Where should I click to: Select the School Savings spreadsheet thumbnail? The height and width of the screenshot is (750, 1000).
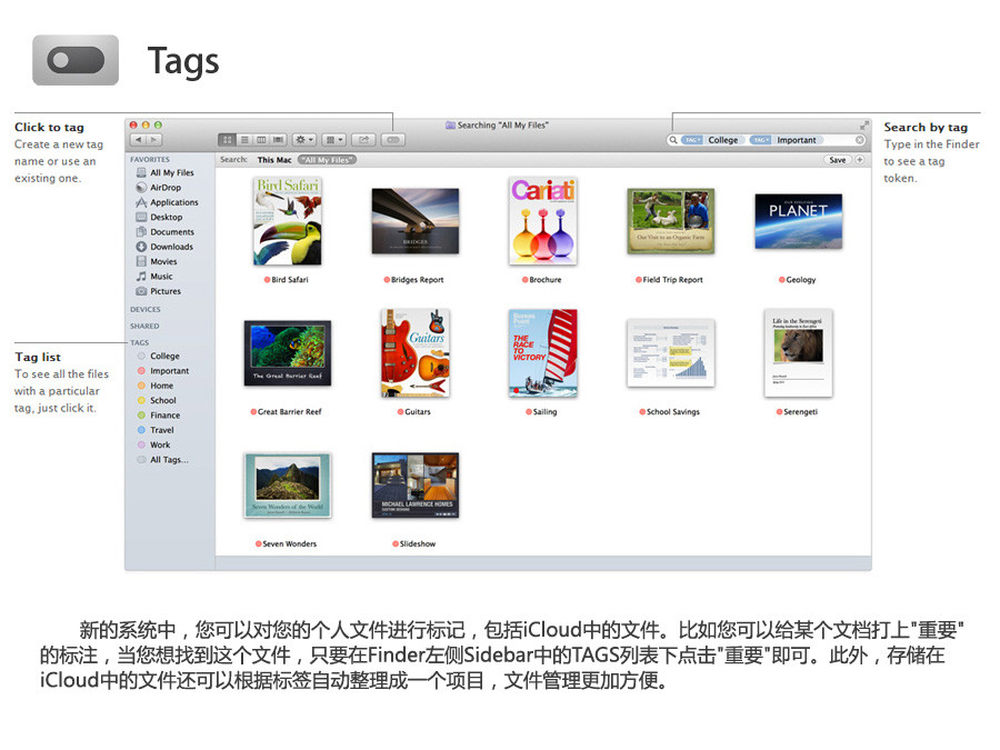pos(671,353)
